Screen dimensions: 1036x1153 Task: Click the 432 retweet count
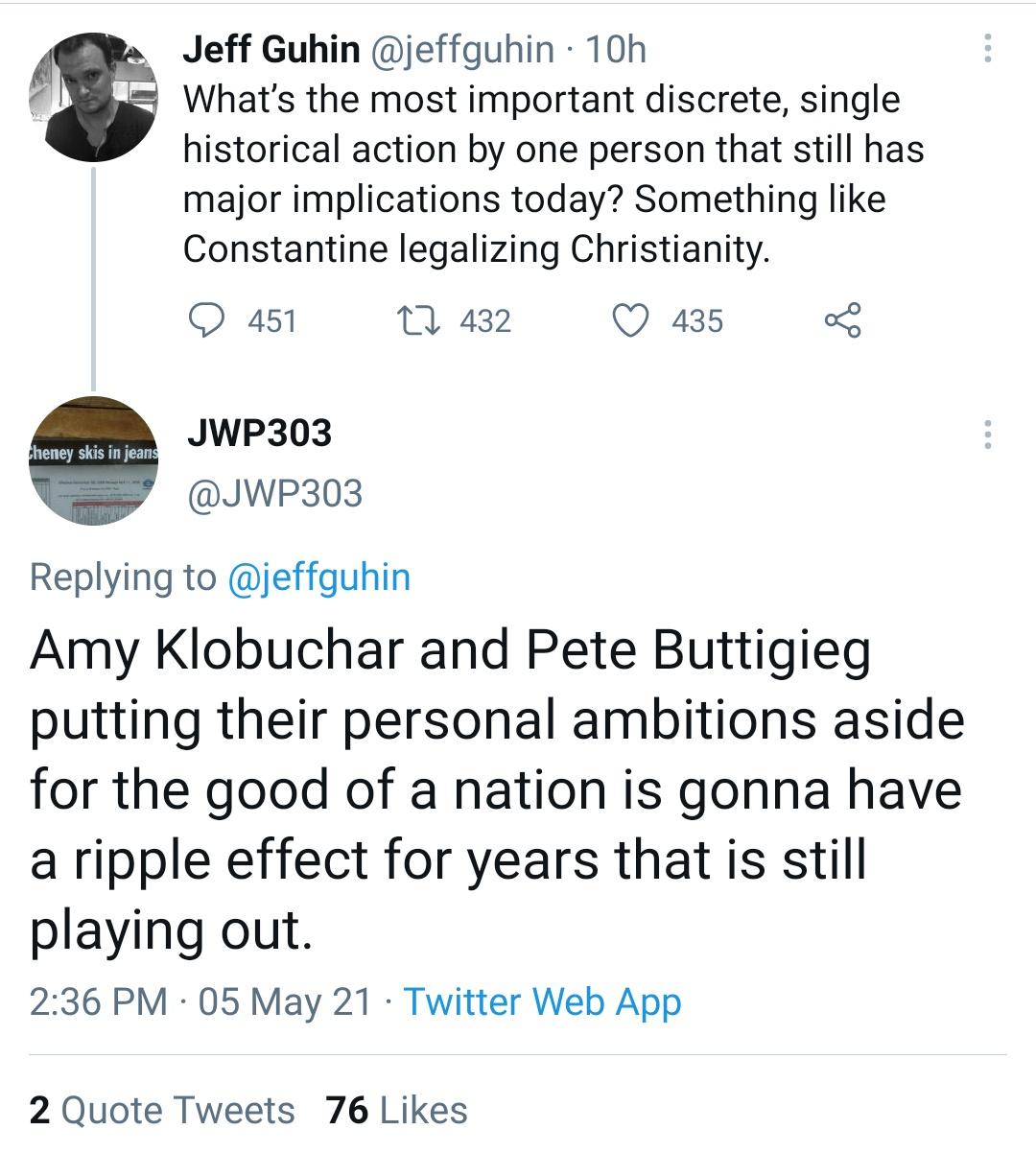484,321
